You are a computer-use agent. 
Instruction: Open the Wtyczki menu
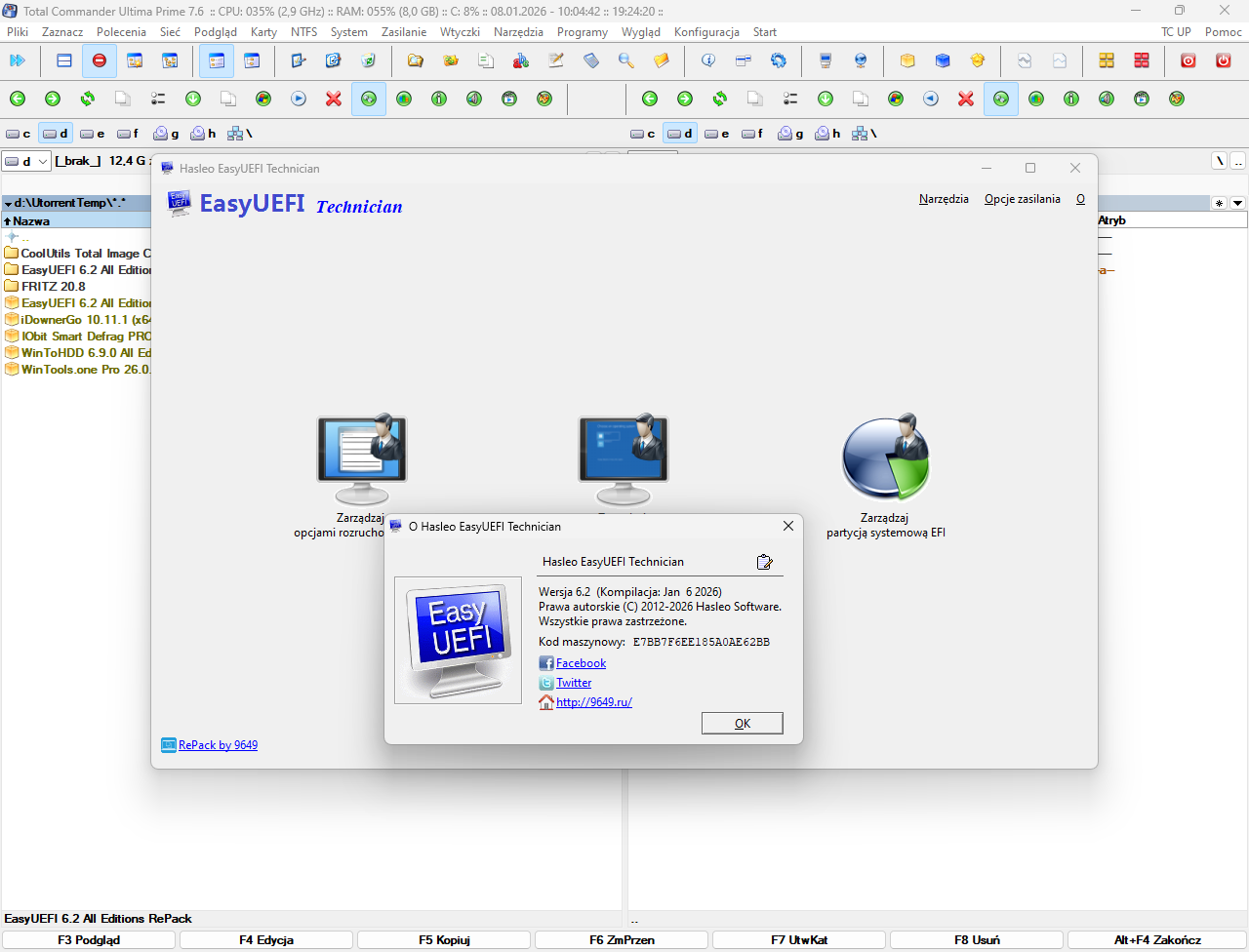tap(460, 32)
